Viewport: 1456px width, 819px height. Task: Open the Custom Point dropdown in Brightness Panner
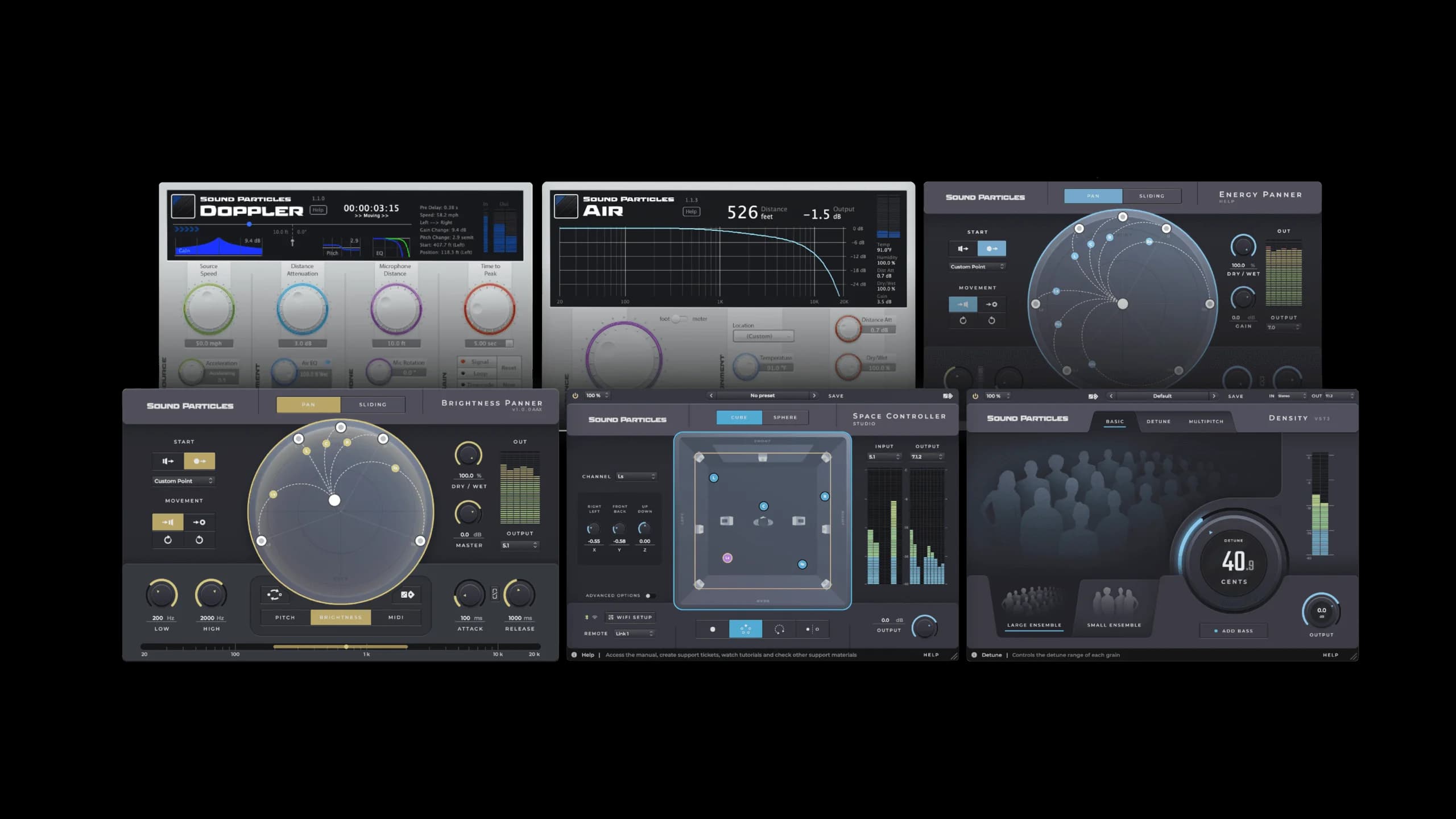(183, 481)
